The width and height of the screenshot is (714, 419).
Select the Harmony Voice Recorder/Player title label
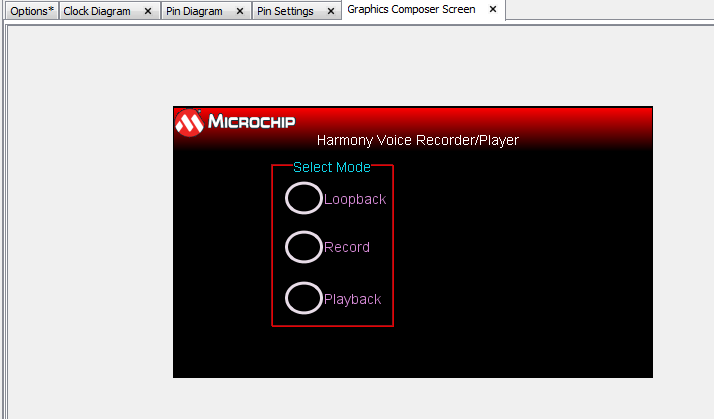point(417,140)
